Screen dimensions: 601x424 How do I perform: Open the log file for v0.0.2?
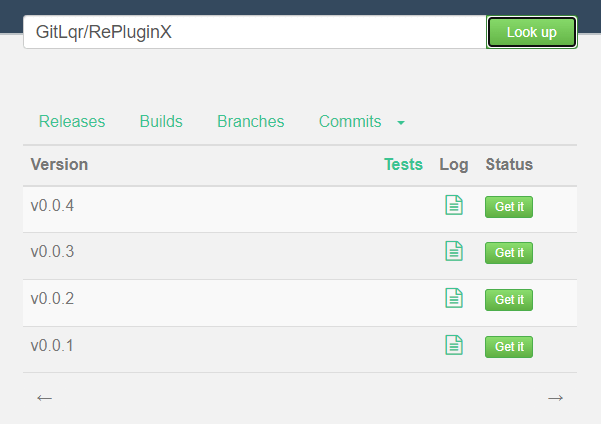454,298
